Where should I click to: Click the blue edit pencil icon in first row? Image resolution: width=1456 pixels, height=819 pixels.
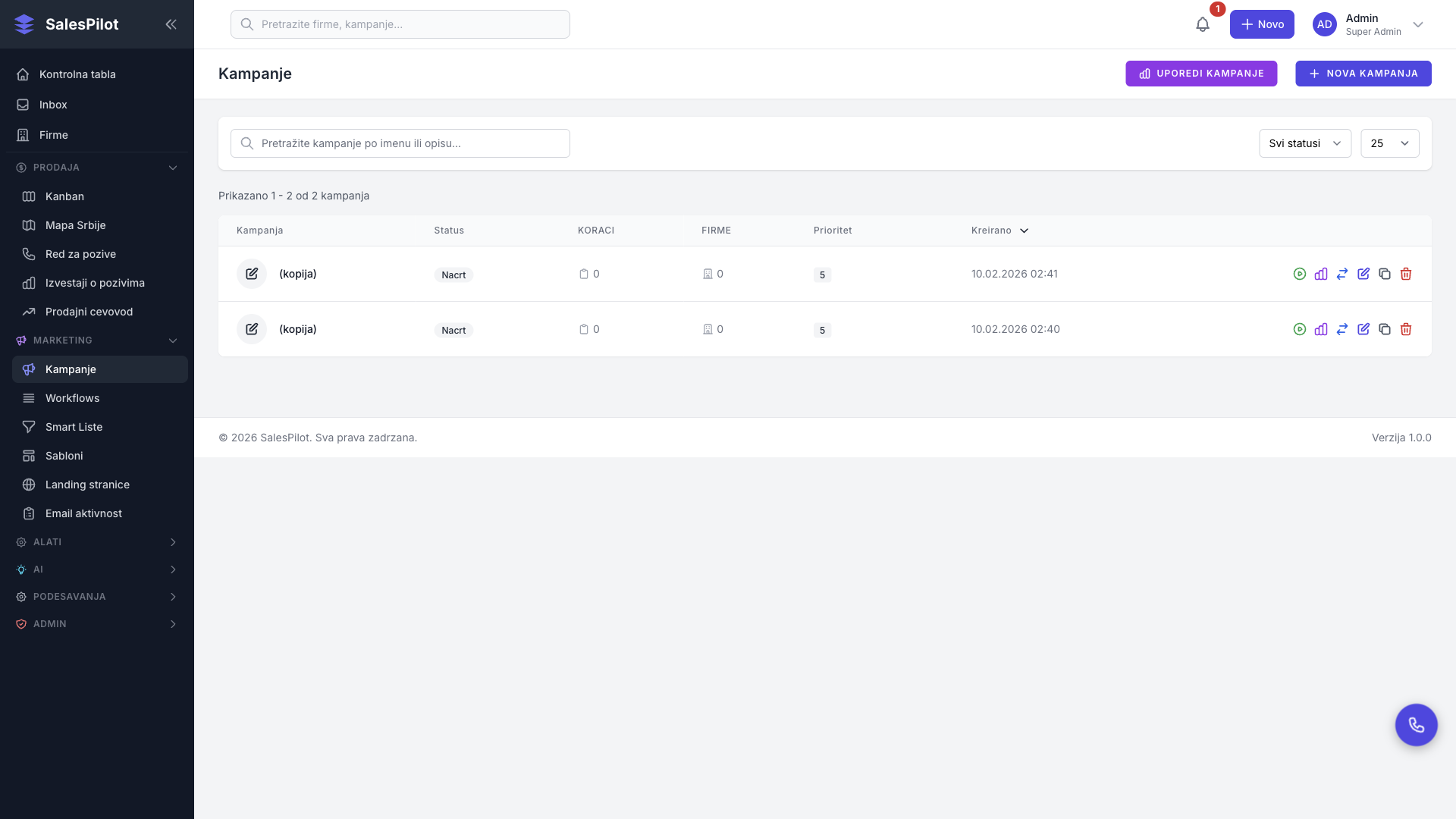[x=1363, y=274]
